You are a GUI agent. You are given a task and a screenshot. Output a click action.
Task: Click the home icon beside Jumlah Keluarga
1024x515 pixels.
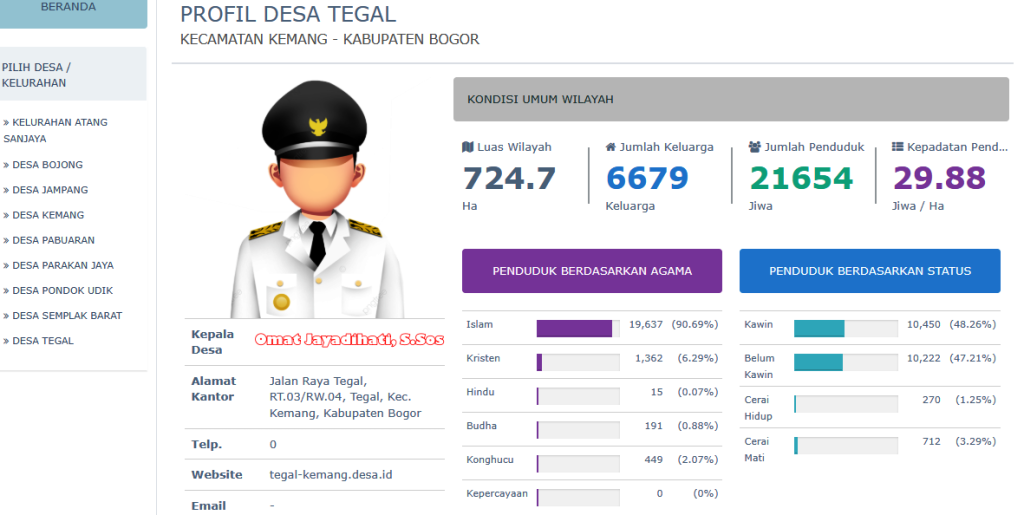(x=610, y=147)
